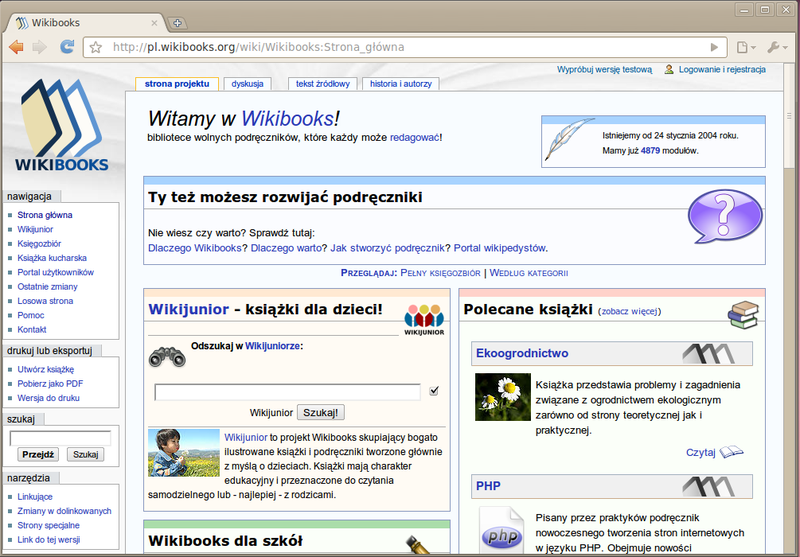Image resolution: width=800 pixels, height=557 pixels.
Task: Open the Ekoogrodnictwo book title
Action: point(522,353)
